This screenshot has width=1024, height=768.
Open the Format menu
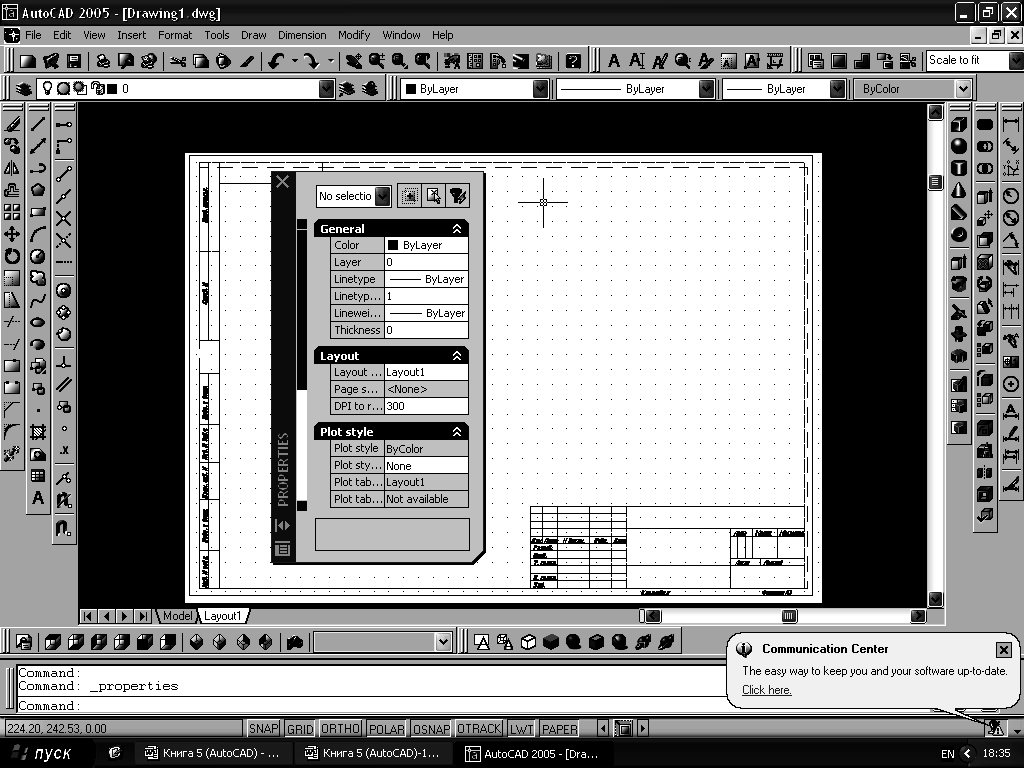[175, 35]
